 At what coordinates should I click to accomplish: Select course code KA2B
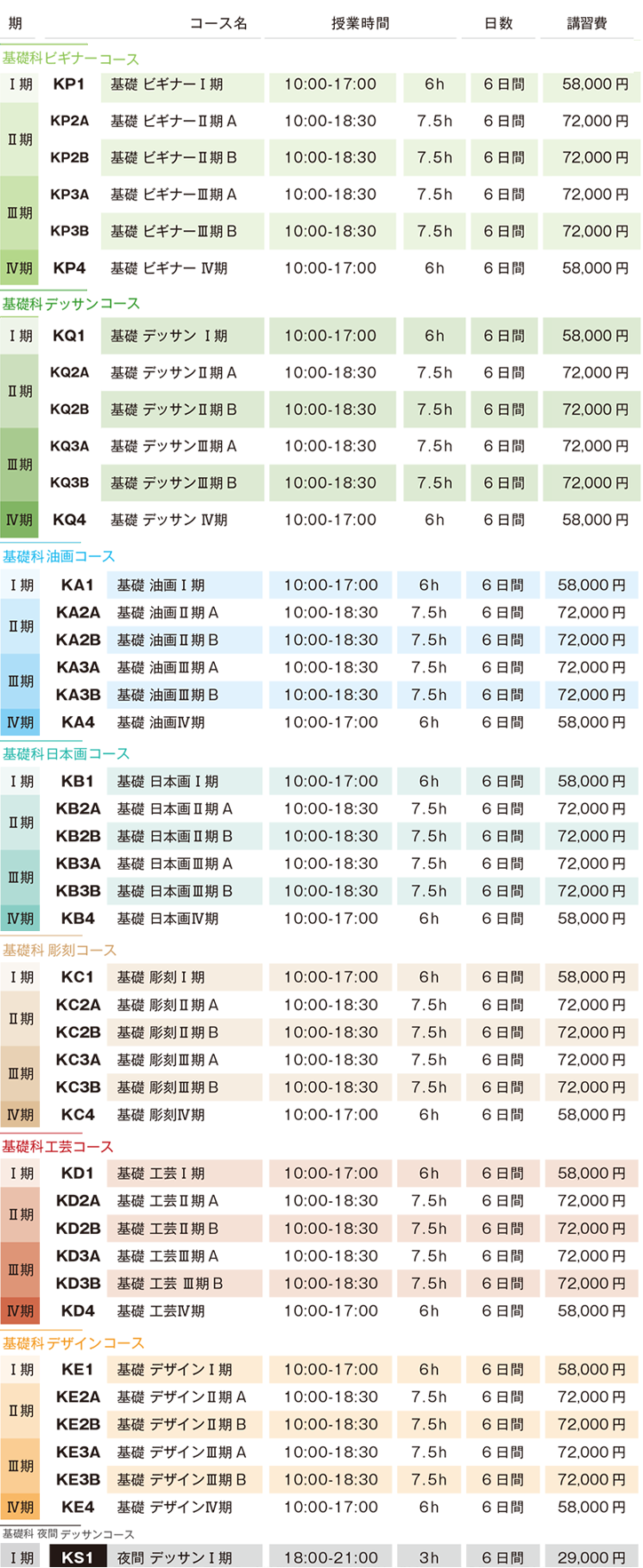78,640
